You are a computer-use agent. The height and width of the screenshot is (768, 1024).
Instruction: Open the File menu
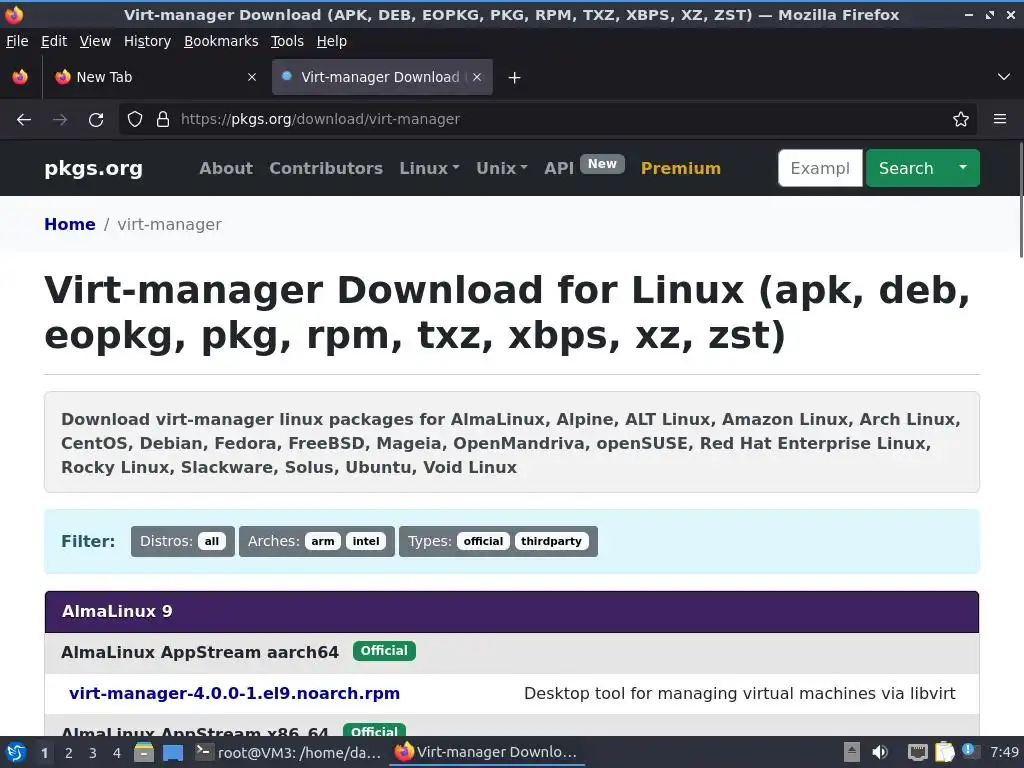pos(17,41)
